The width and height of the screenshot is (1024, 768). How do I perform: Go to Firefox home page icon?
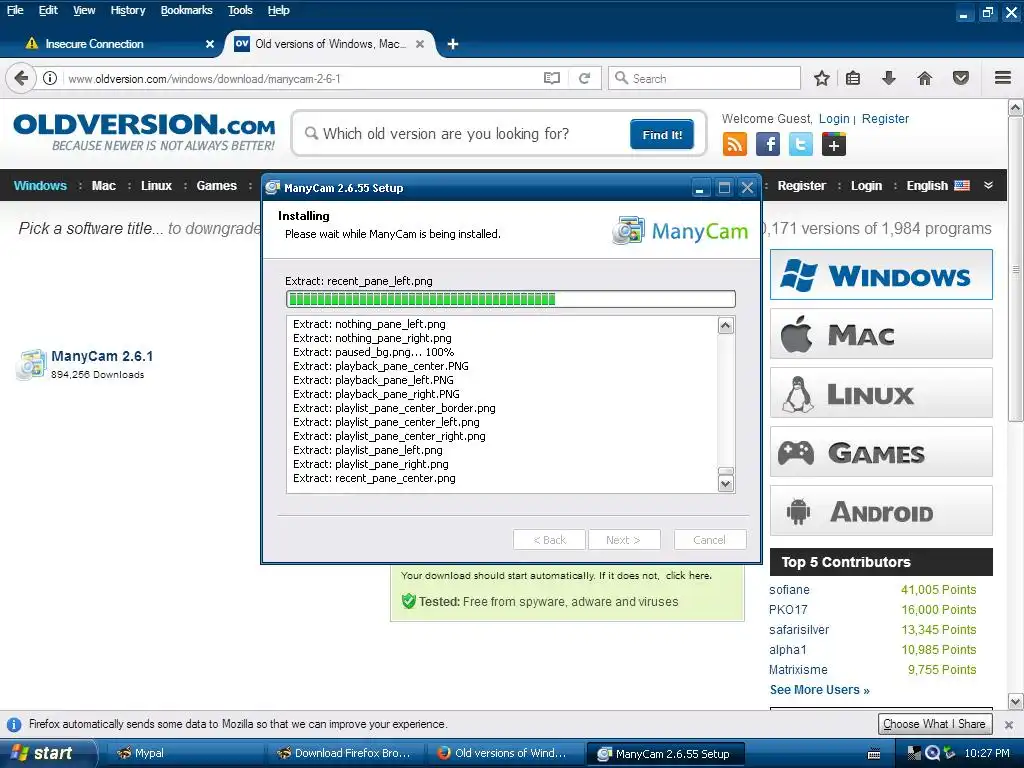point(925,78)
